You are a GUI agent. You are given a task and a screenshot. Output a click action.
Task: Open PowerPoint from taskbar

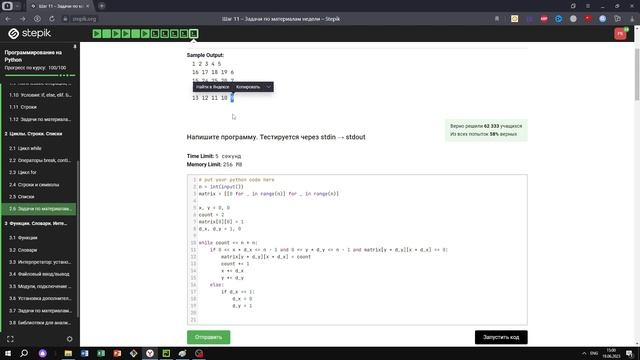click(117, 353)
